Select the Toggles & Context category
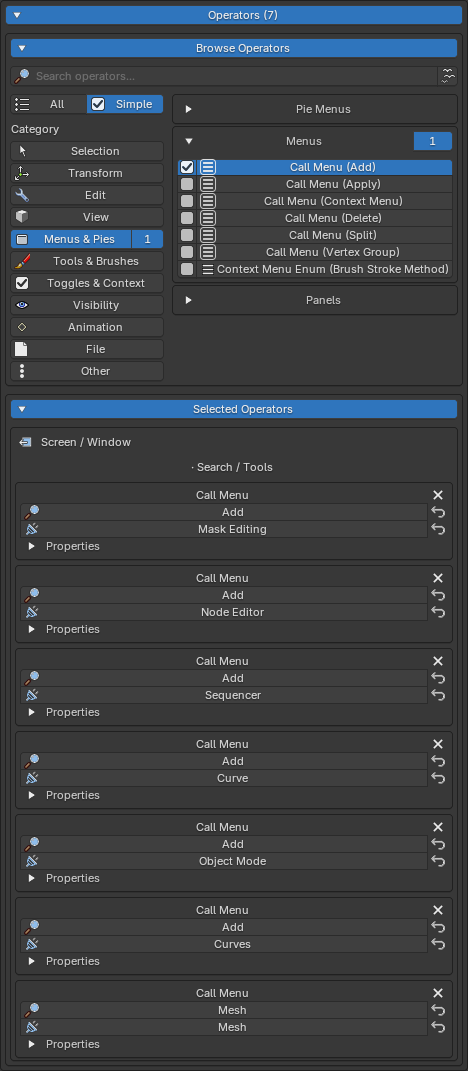The width and height of the screenshot is (468, 1071). tap(87, 283)
